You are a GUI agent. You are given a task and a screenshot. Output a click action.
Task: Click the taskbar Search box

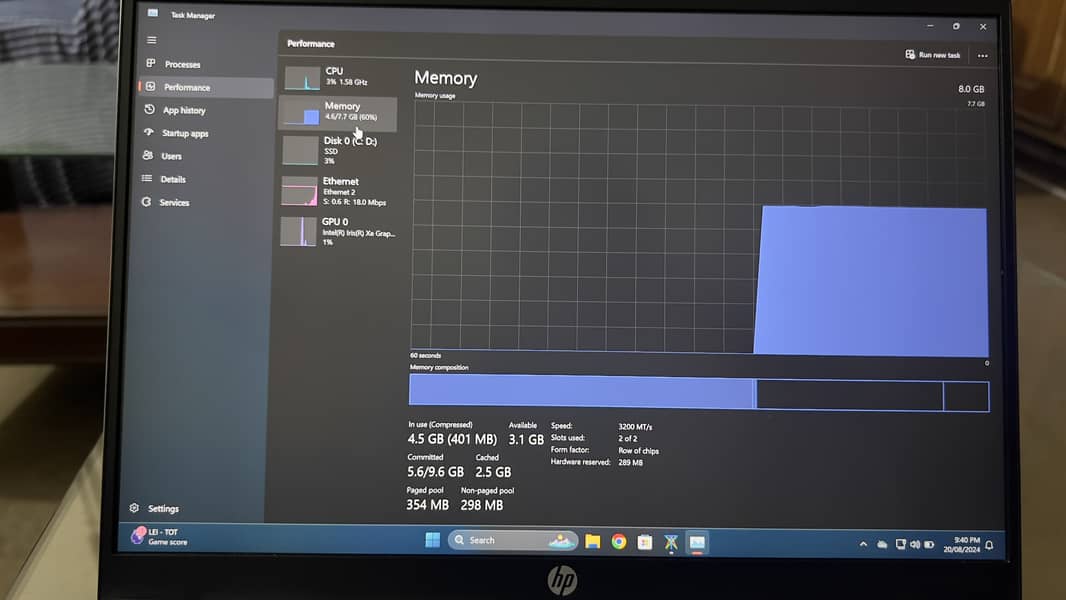[x=512, y=540]
